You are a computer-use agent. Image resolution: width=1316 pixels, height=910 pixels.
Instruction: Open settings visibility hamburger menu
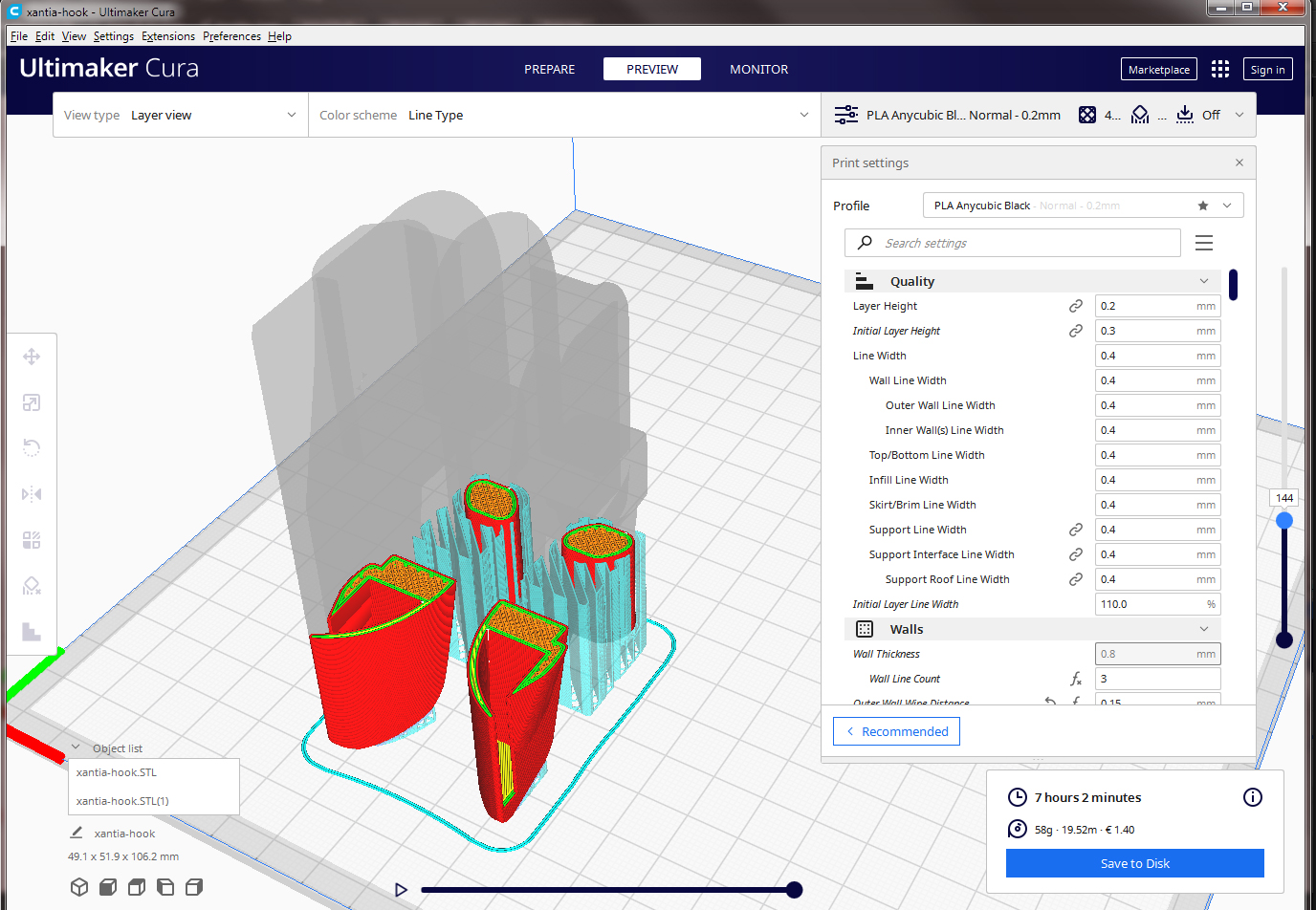point(1204,243)
